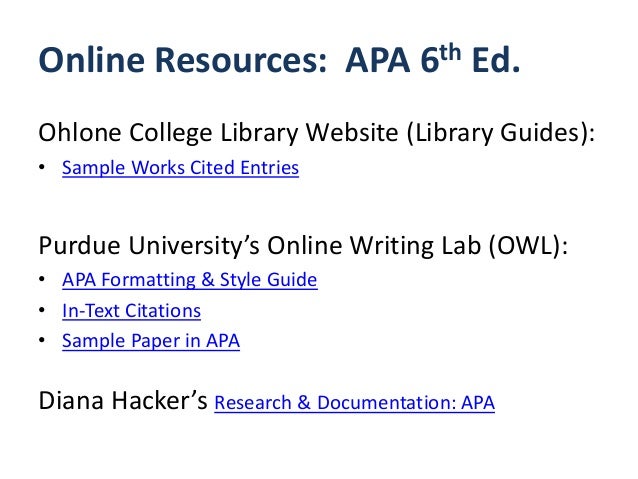The height and width of the screenshot is (479, 638).
Task: Visit the Research & Documentation: APA link
Action: coord(354,404)
